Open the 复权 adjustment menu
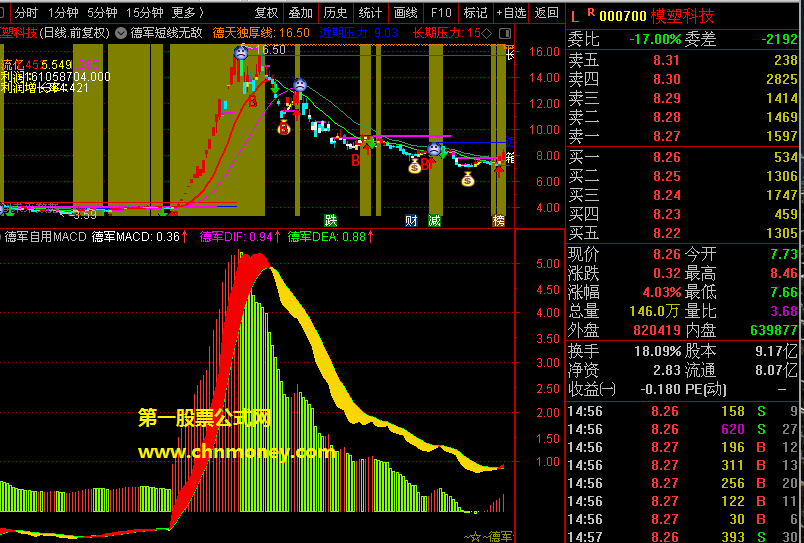The width and height of the screenshot is (804, 543). pos(266,12)
